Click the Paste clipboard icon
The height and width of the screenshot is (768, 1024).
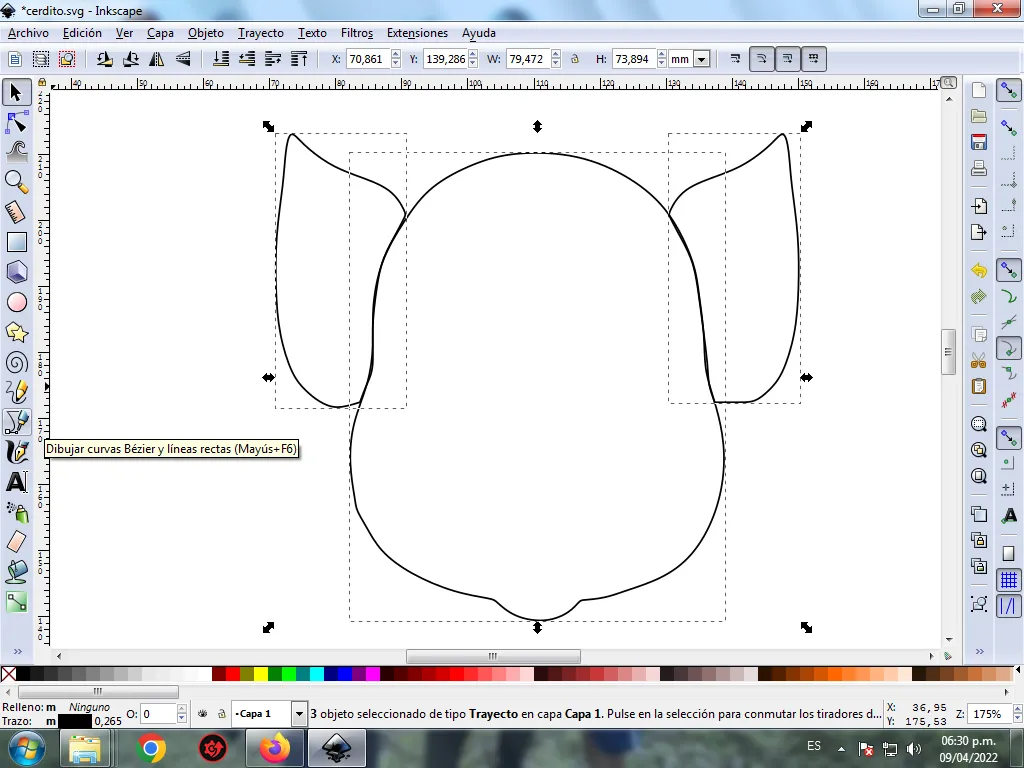tap(978, 386)
